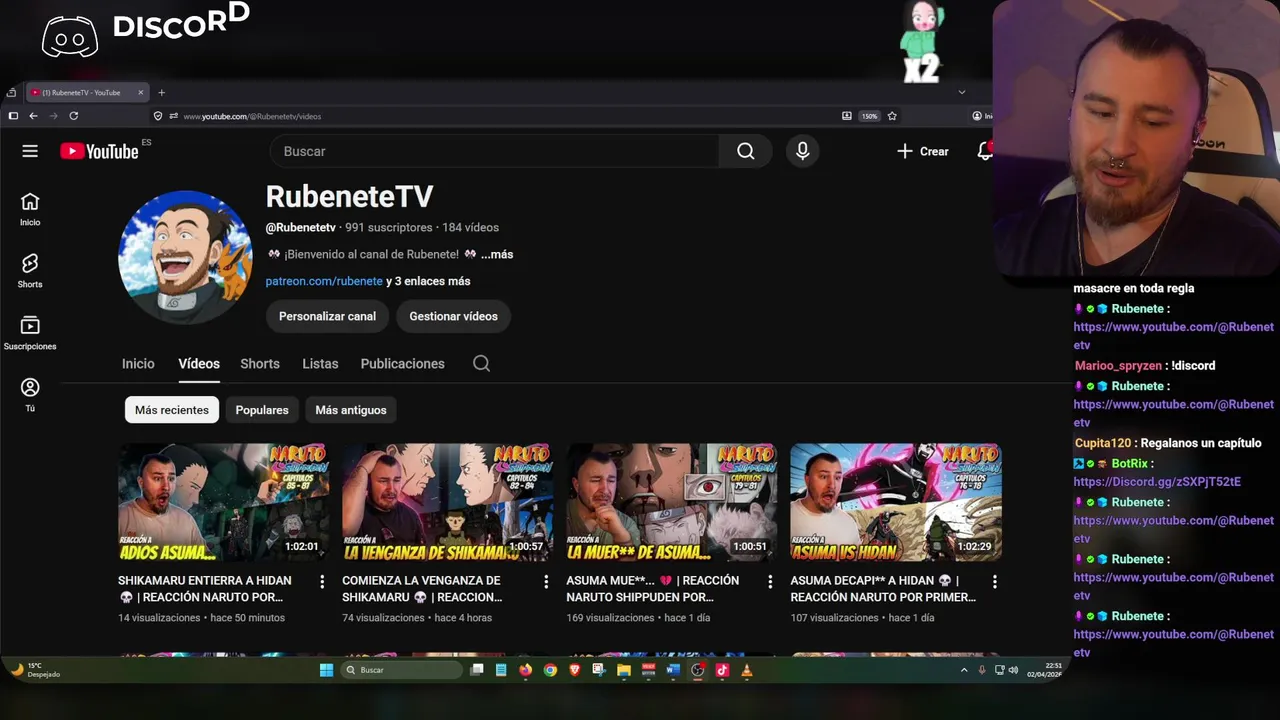Image resolution: width=1280 pixels, height=720 pixels.
Task: Expand the browser tab list chevron
Action: pyautogui.click(x=962, y=92)
